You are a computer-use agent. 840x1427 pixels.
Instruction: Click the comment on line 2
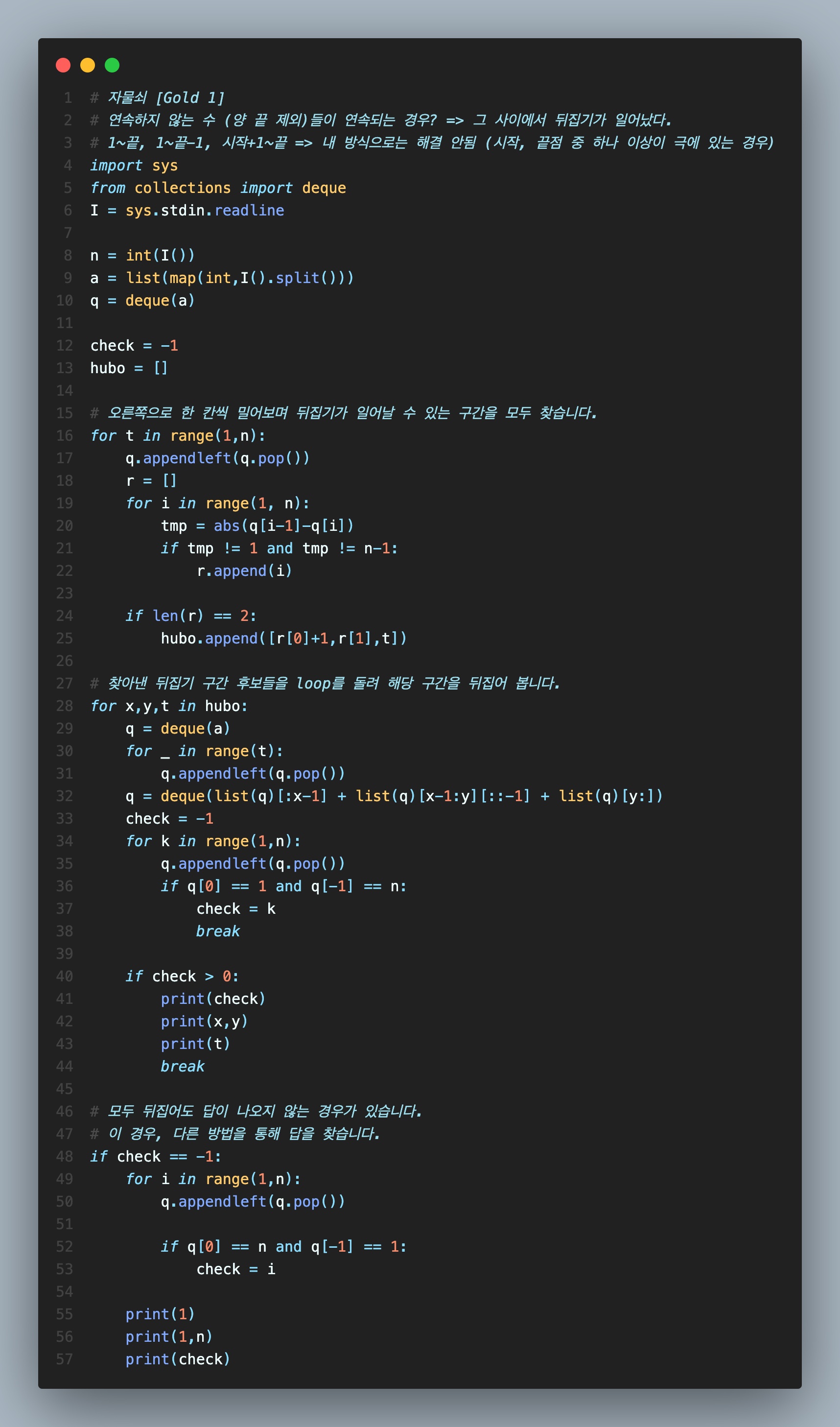pos(381,120)
